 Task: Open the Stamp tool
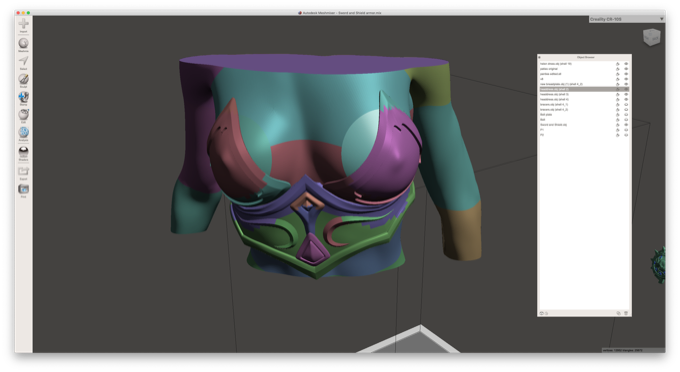[23, 97]
